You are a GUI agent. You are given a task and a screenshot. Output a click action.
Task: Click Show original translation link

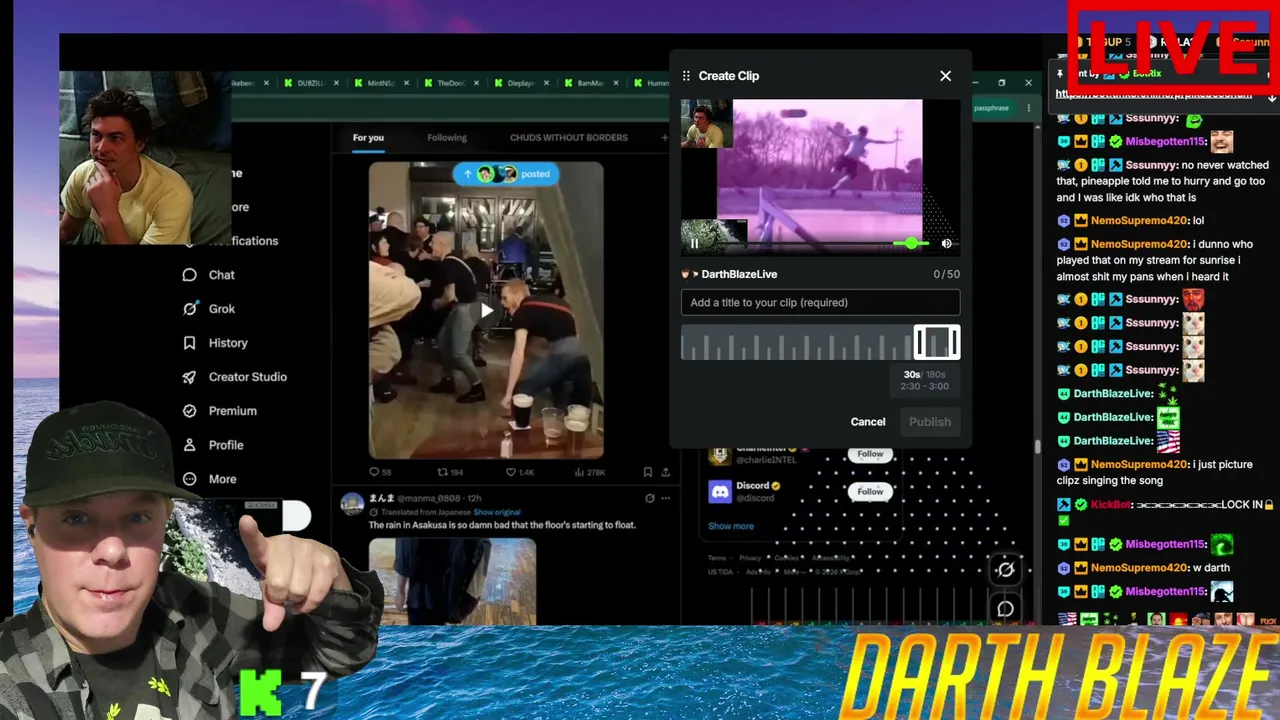(x=497, y=512)
